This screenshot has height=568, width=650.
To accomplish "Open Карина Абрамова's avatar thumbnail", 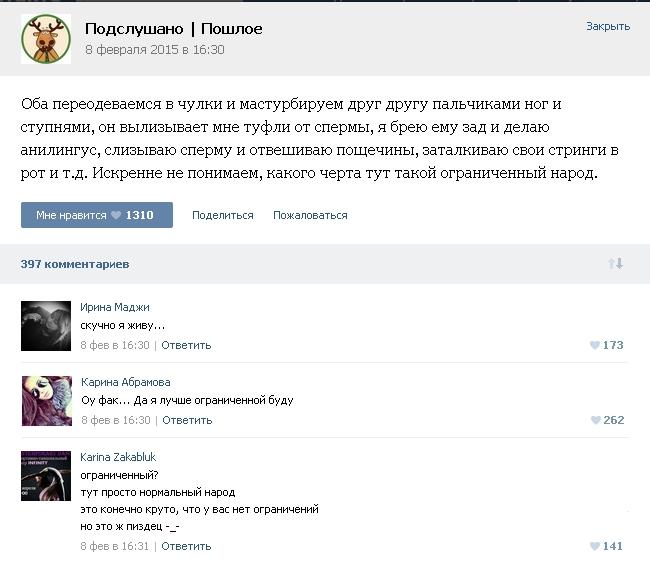I will tap(47, 401).
